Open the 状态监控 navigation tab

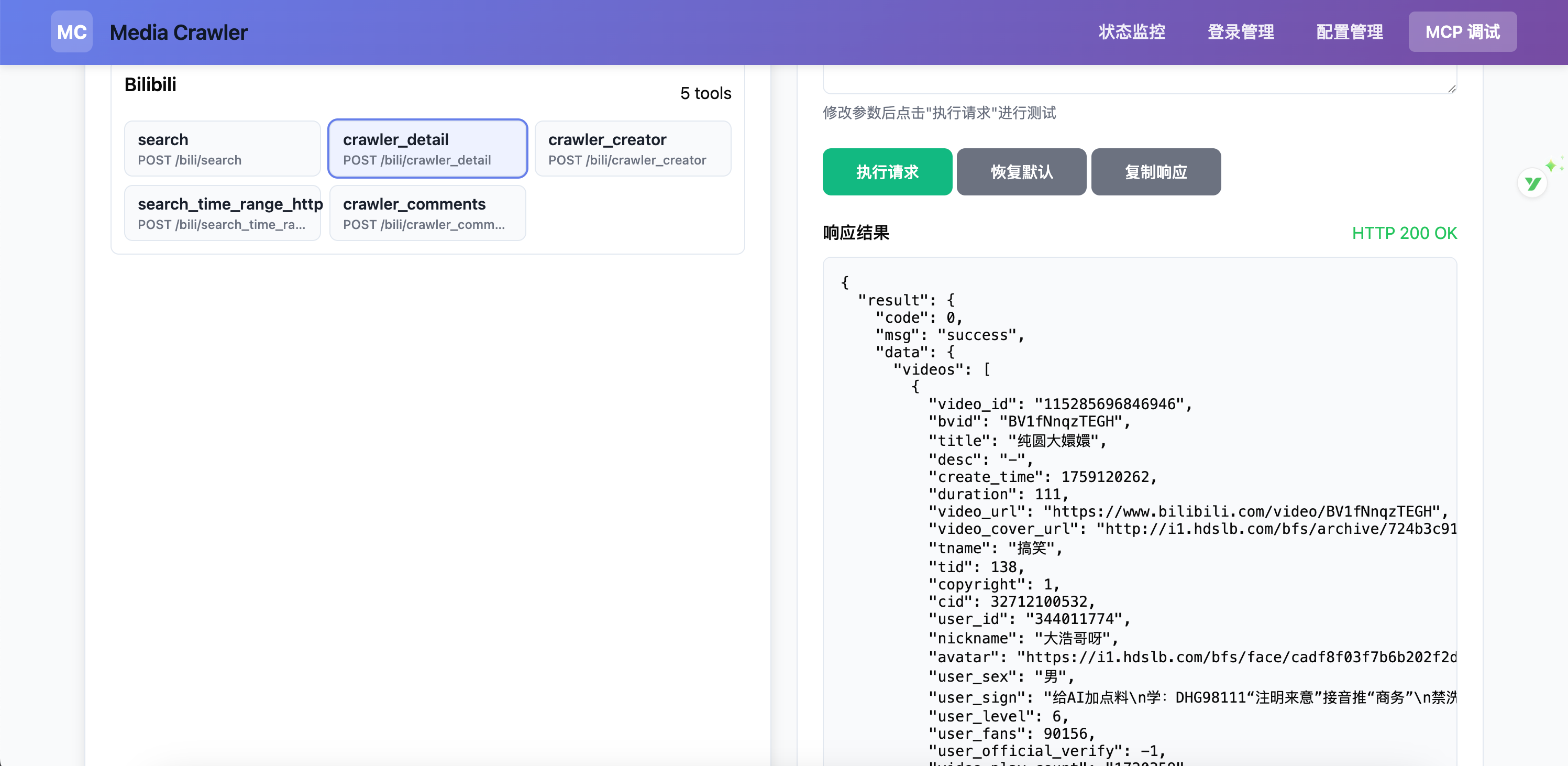[x=1132, y=31]
